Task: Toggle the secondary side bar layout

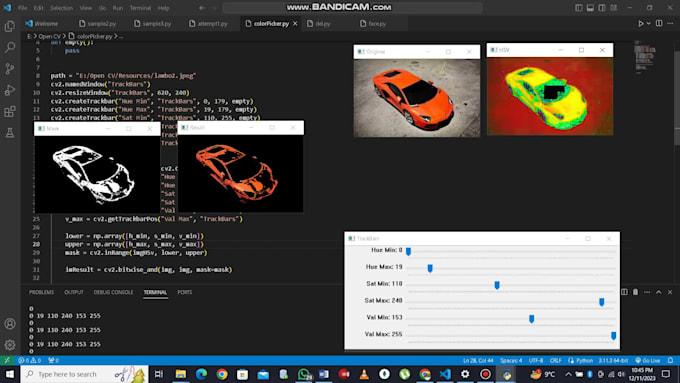Action: pos(602,8)
